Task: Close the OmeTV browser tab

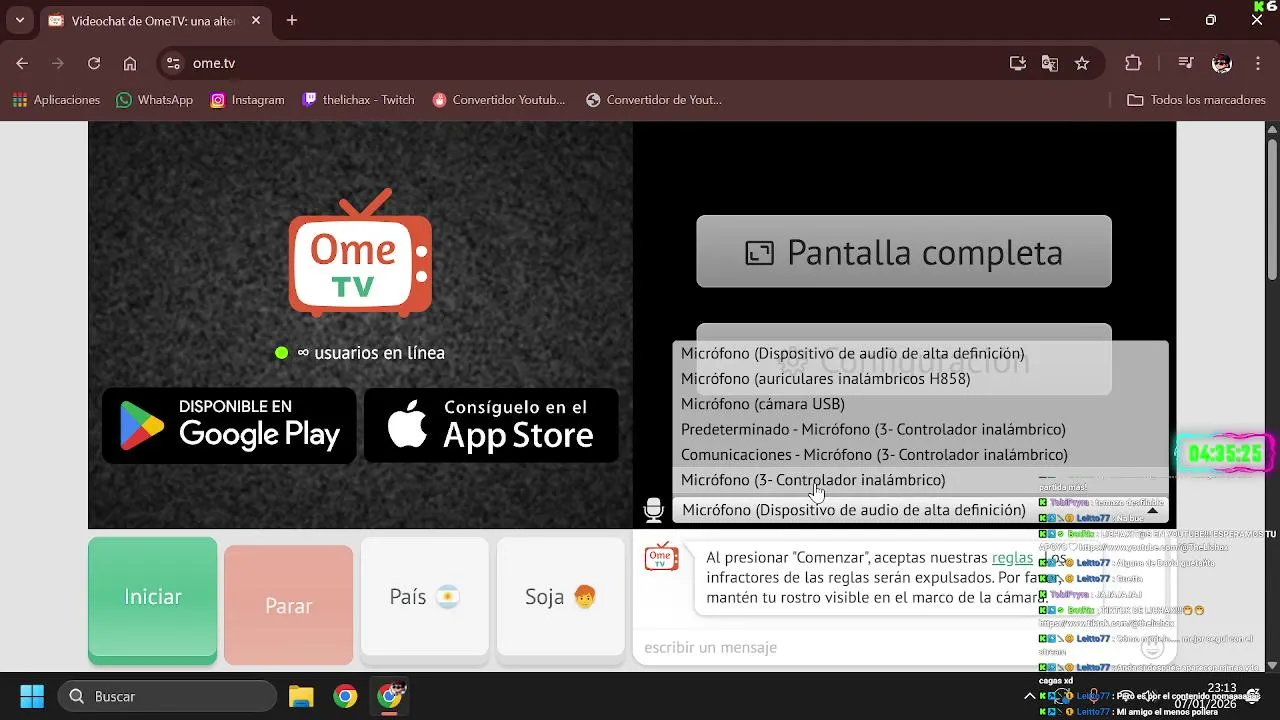Action: coord(257,20)
